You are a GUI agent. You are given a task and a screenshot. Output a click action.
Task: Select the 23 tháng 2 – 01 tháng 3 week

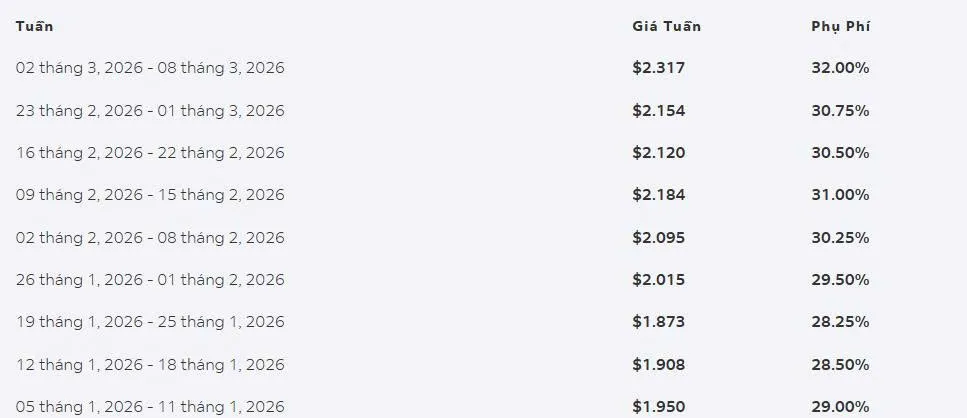(150, 110)
